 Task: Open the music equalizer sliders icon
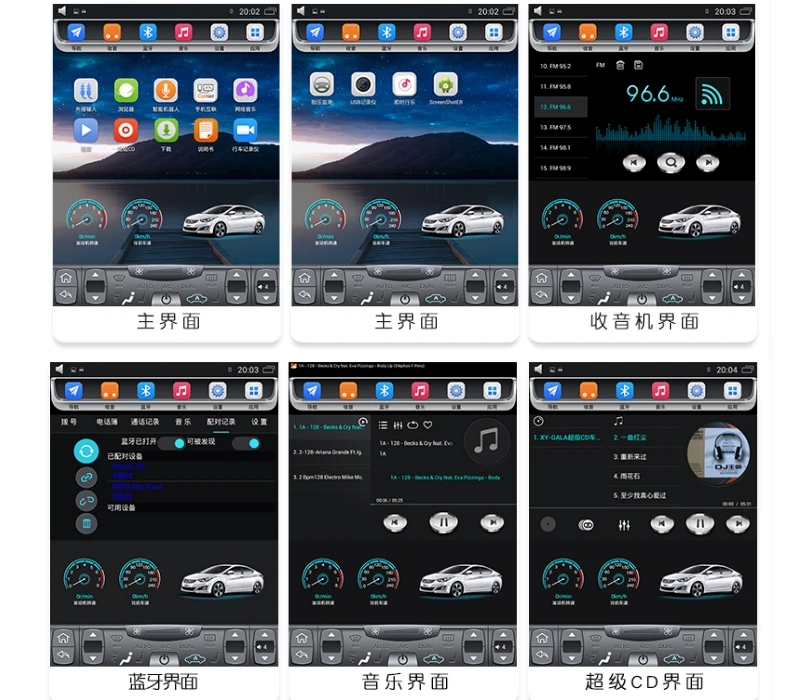[398, 425]
